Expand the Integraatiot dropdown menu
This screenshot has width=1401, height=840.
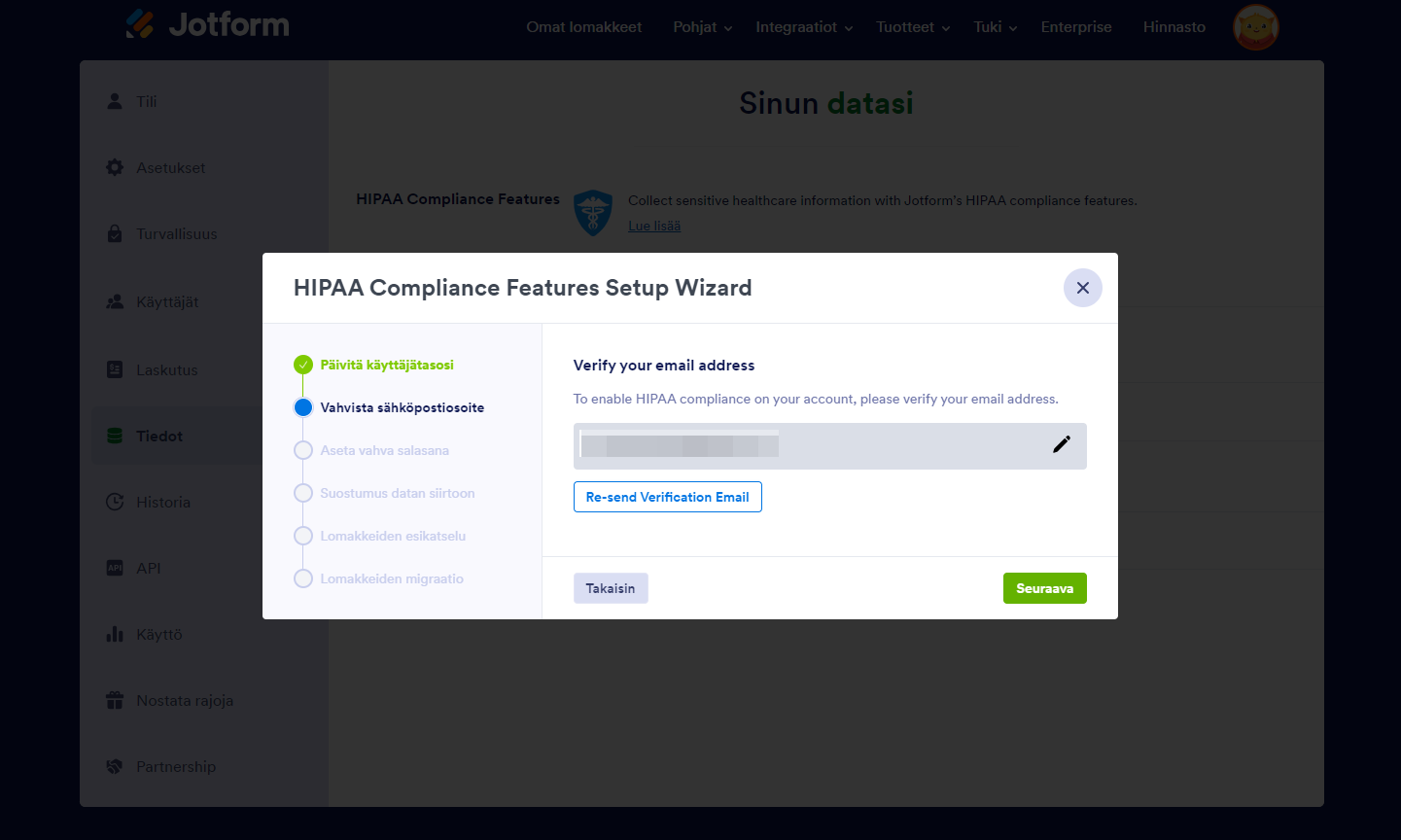(804, 27)
